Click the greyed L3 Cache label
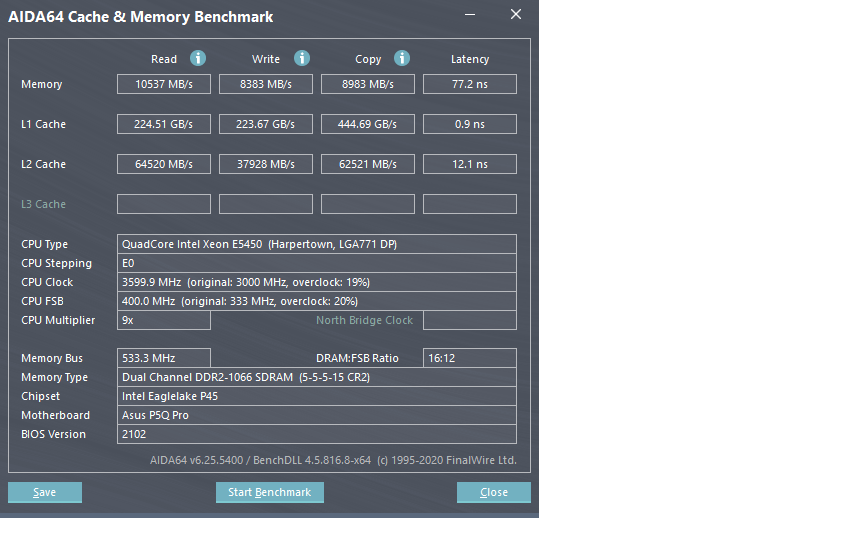 click(43, 204)
